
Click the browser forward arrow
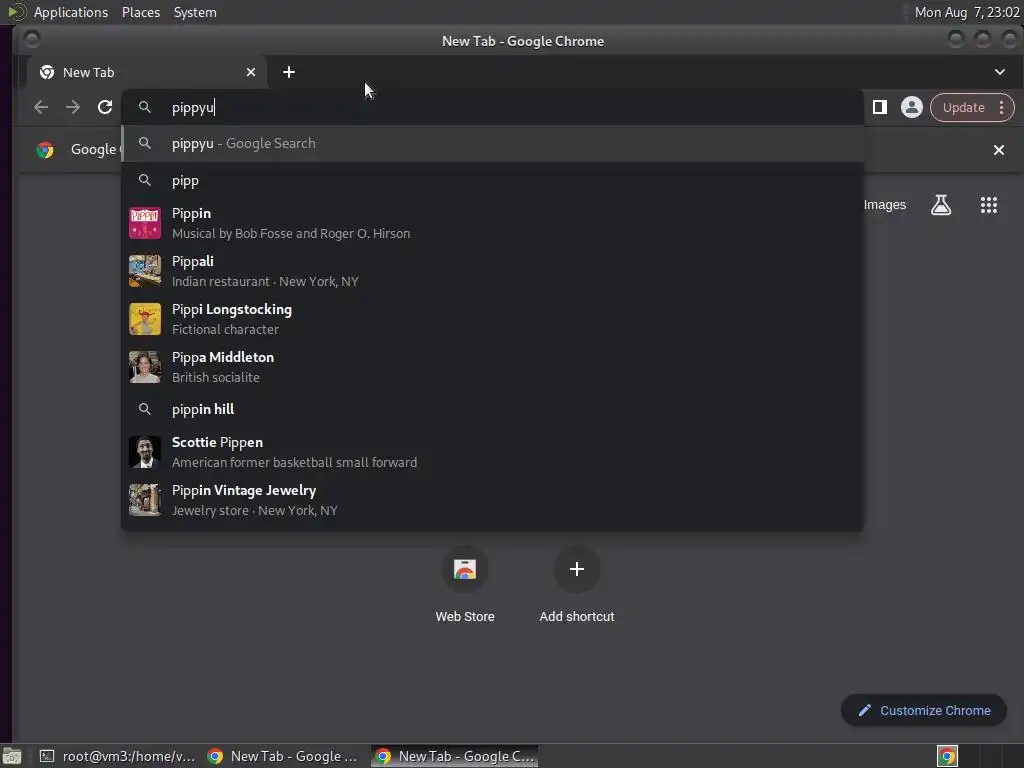[x=72, y=107]
